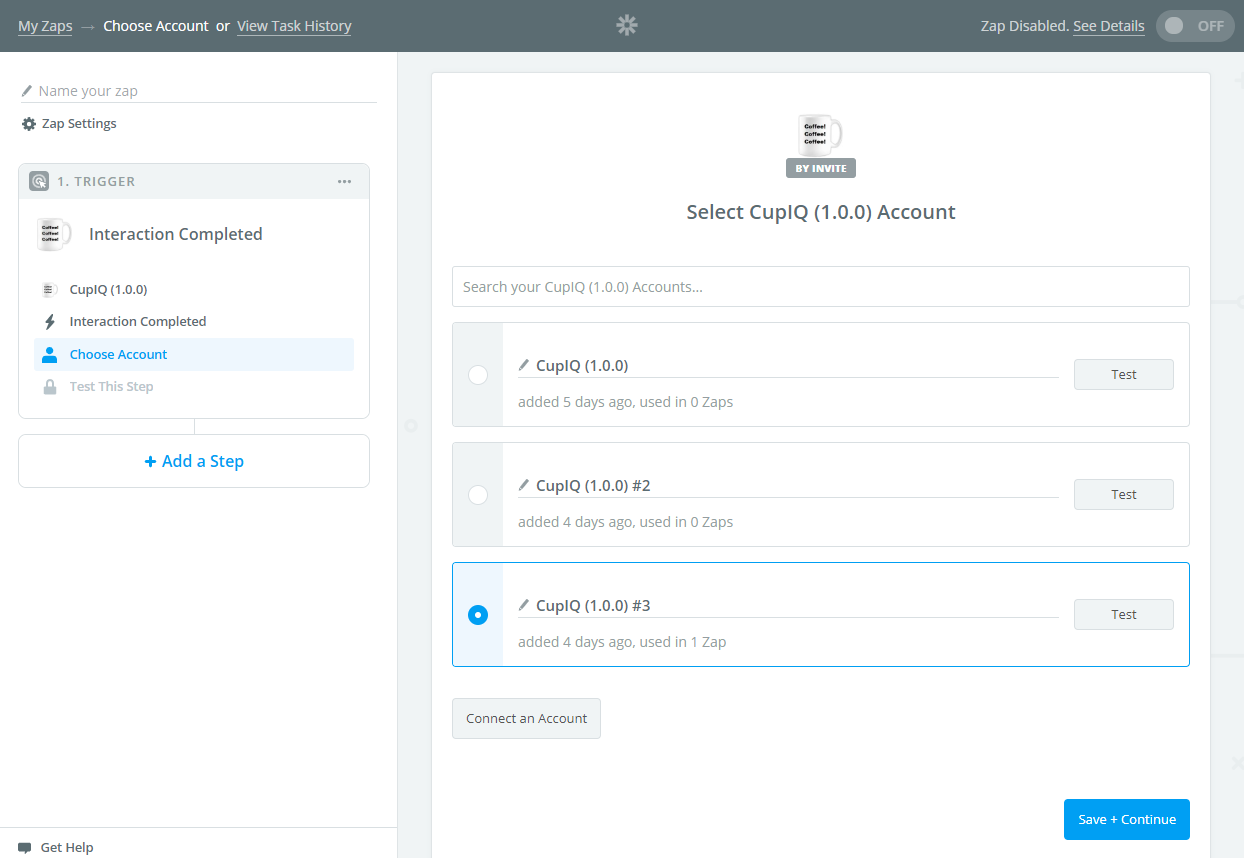Click 'added 4 days ago, used in 1 Zap'
The height and width of the screenshot is (858, 1244).
[622, 642]
